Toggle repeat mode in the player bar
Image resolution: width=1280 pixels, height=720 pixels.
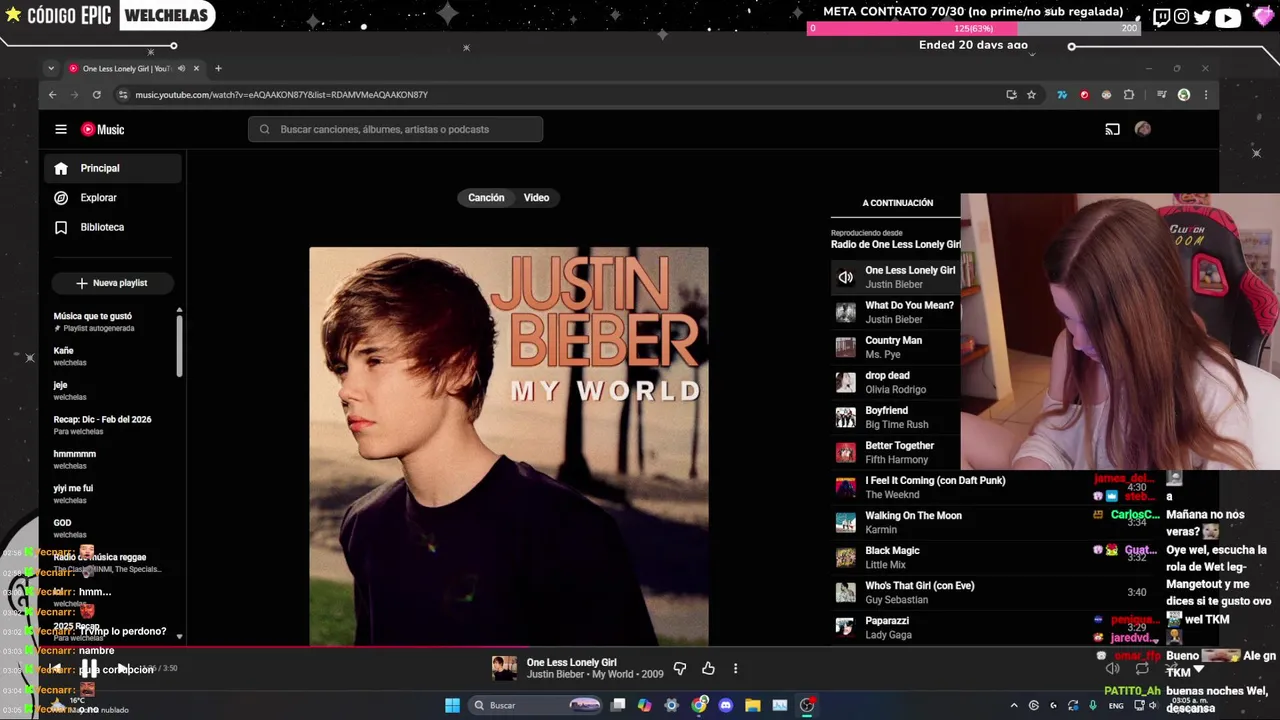pos(1142,668)
